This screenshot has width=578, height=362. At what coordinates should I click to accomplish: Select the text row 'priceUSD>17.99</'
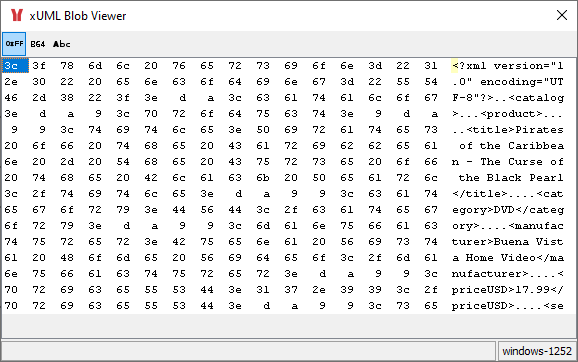[508, 290]
